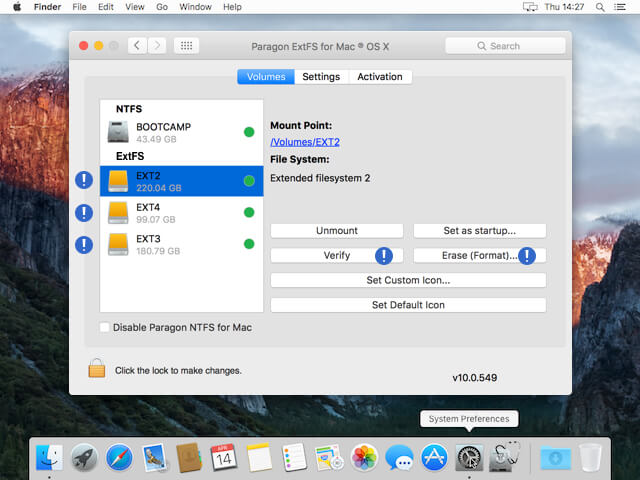
Task: Select the EXT3 volume drive icon
Action: (119, 244)
